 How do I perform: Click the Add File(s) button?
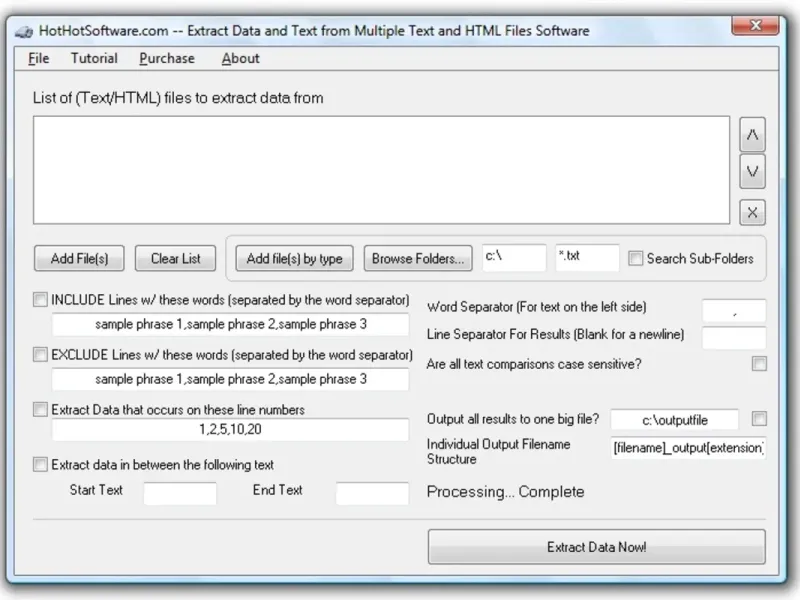79,259
